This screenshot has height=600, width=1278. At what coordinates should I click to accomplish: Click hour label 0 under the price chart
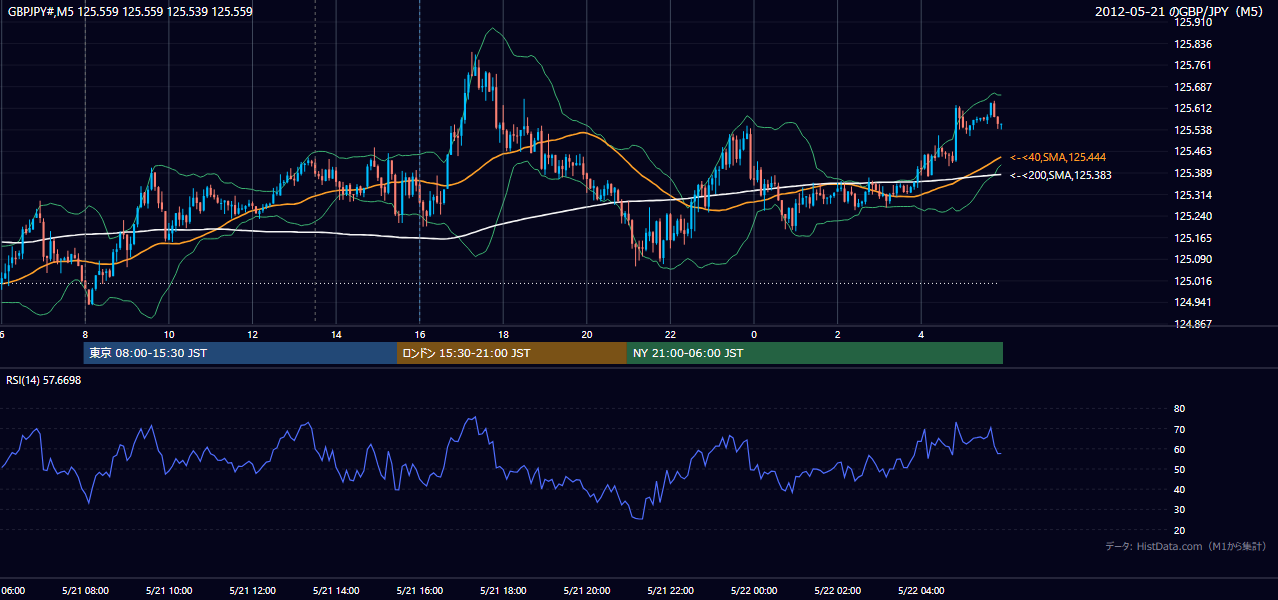(754, 334)
